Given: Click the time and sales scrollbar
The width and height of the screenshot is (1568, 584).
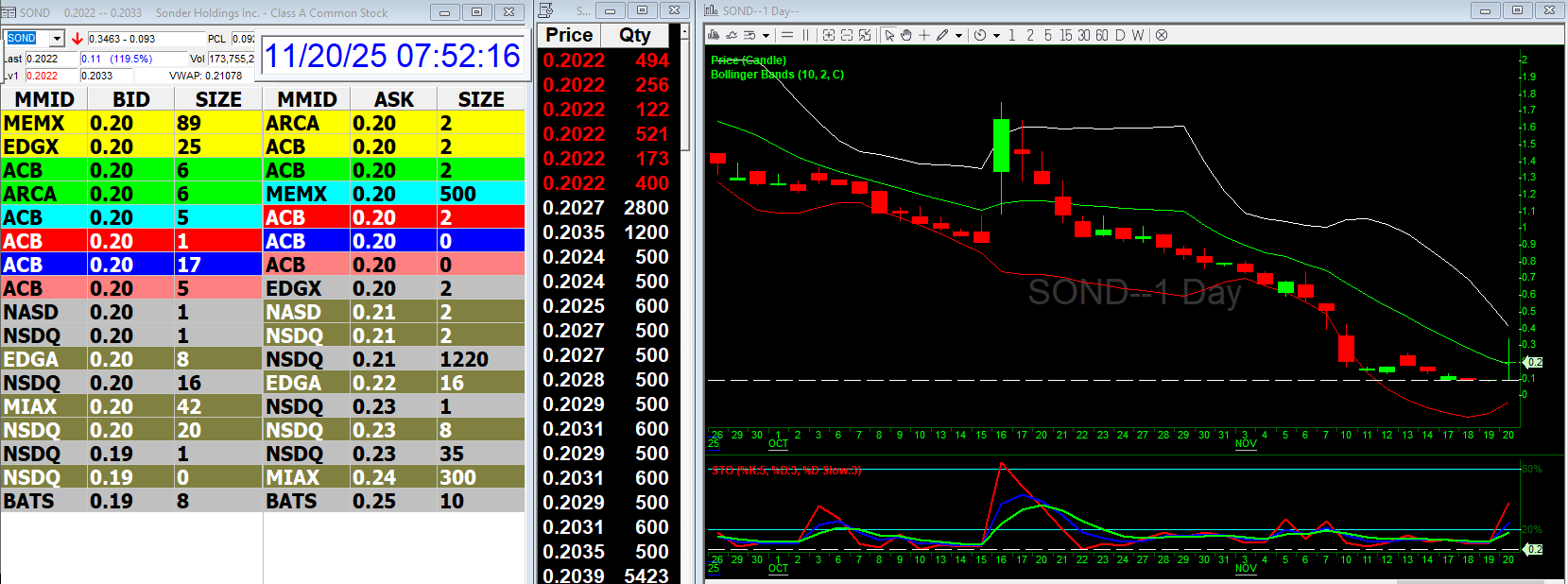Looking at the screenshot, I should [685, 94].
